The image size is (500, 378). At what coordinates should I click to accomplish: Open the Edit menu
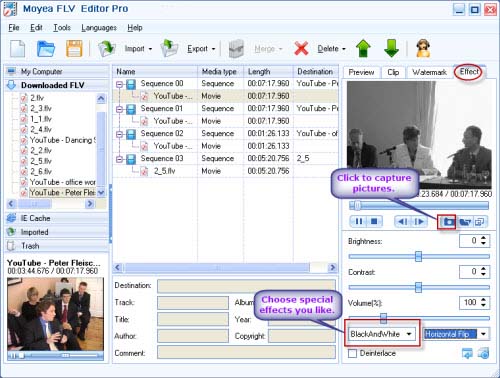coord(36,28)
